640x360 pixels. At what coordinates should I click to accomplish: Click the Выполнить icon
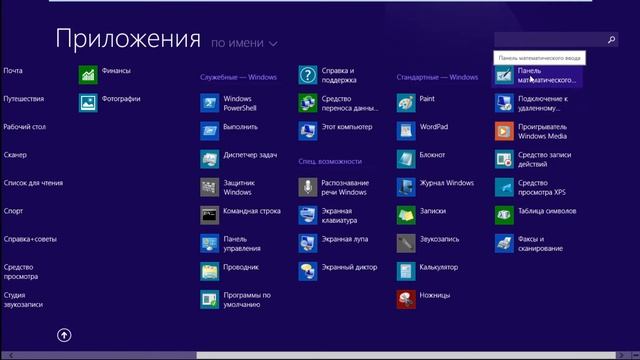[x=209, y=131]
